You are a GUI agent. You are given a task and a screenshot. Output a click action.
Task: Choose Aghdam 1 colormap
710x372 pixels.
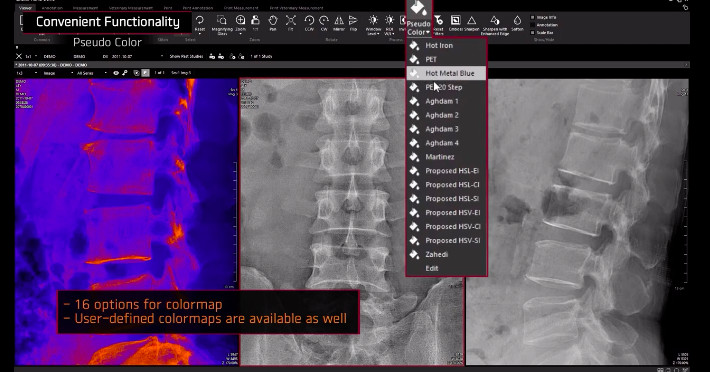446,101
